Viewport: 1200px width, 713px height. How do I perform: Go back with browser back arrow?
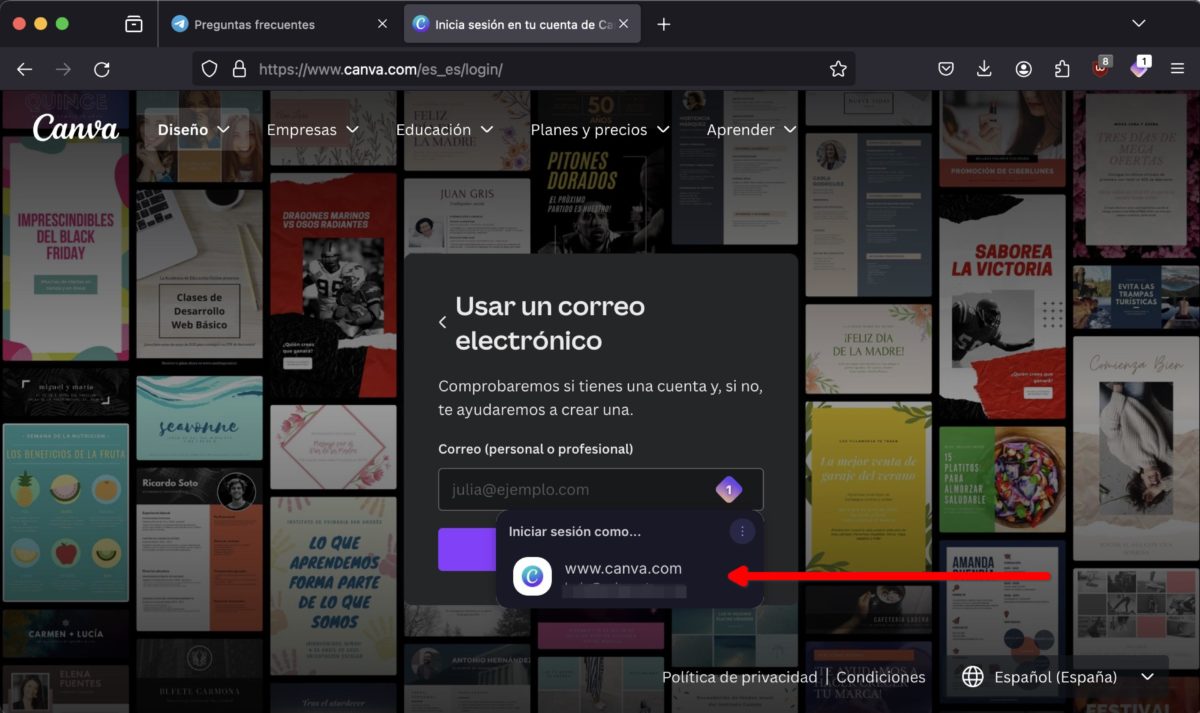tap(25, 69)
